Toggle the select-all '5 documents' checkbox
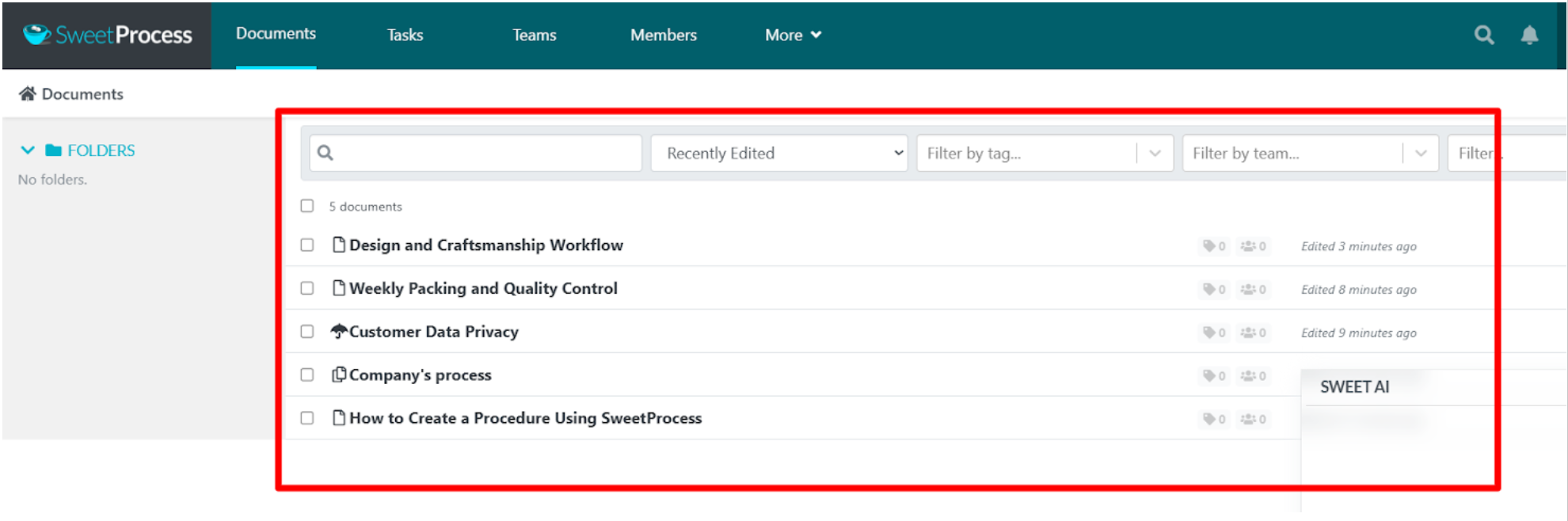The width and height of the screenshot is (1568, 521). point(307,206)
